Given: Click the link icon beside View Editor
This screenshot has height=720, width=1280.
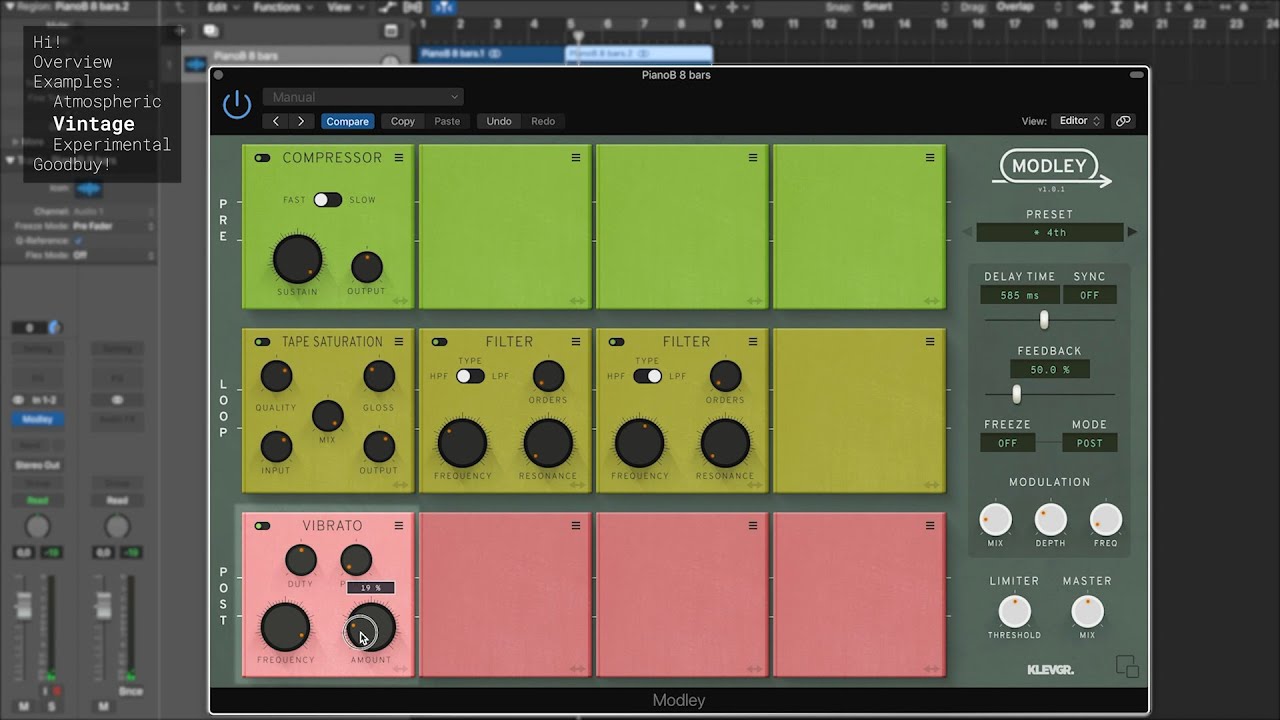Looking at the screenshot, I should coord(1123,121).
